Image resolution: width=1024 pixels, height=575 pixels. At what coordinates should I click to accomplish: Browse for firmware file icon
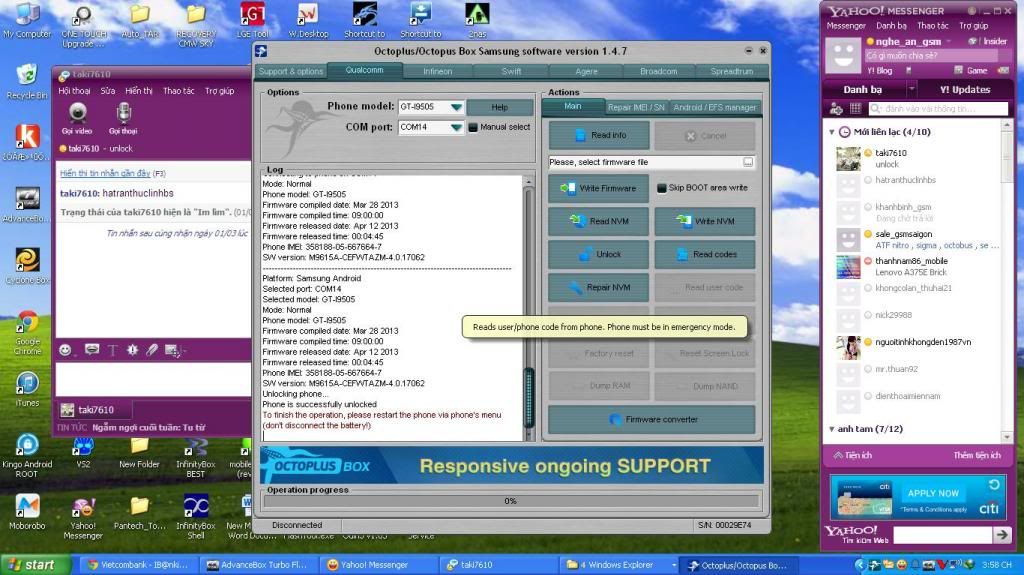tap(748, 162)
